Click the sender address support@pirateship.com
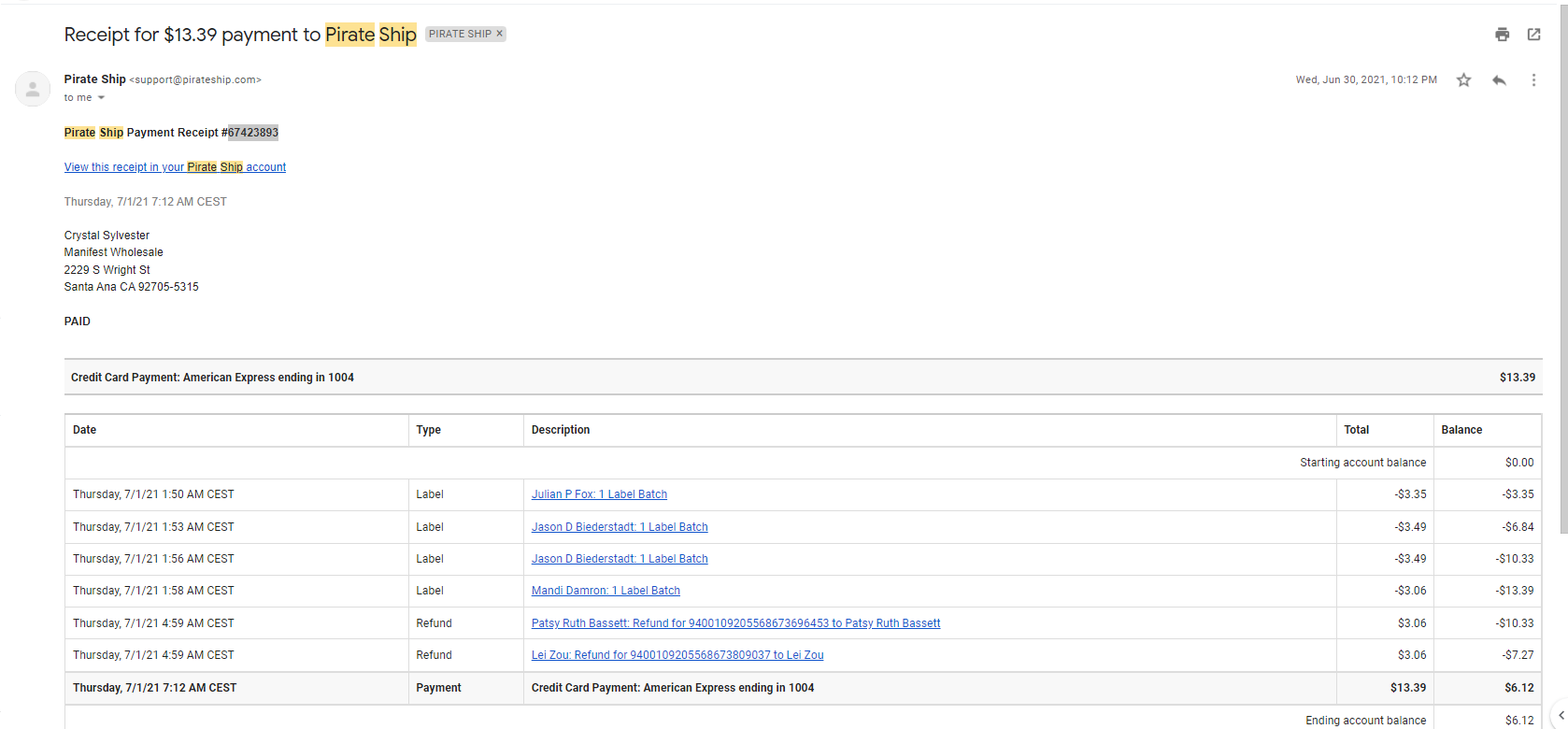The width and height of the screenshot is (1568, 729). (x=195, y=80)
